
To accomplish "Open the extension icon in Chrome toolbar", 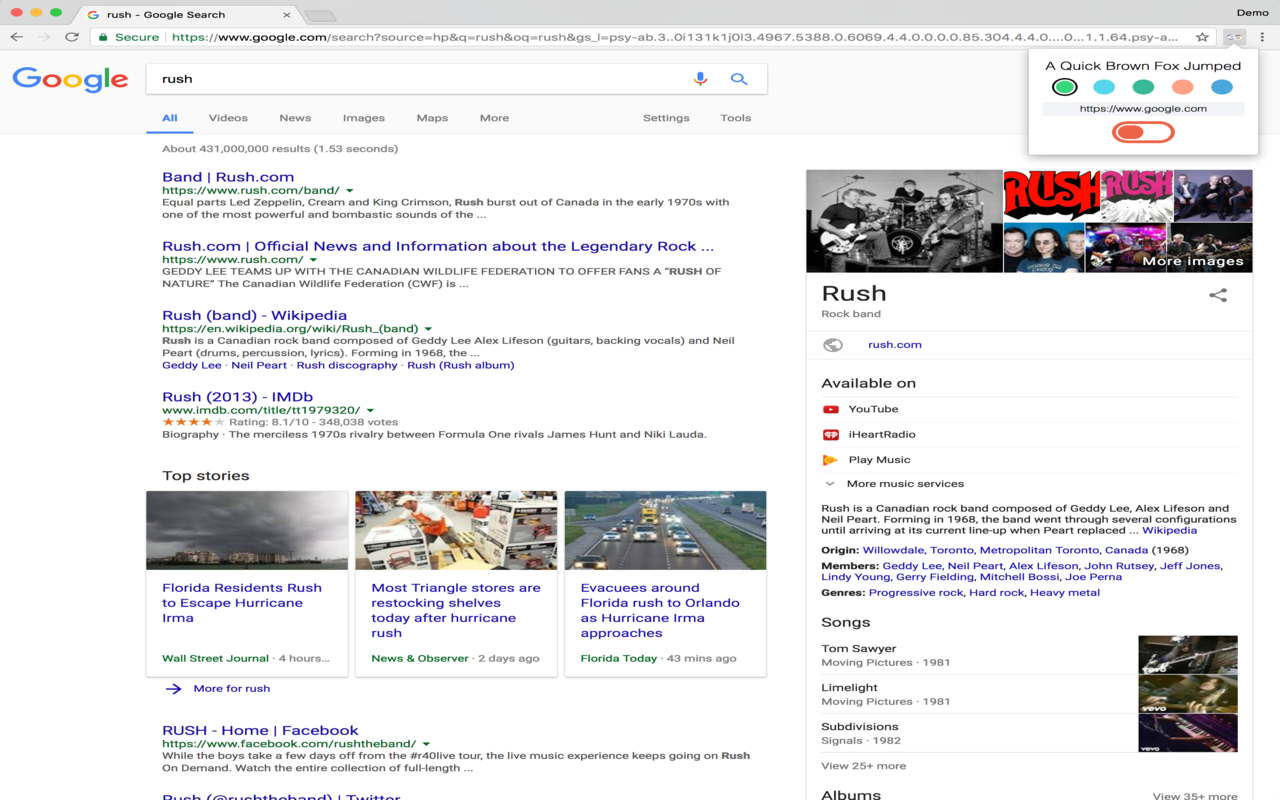I will point(1235,37).
